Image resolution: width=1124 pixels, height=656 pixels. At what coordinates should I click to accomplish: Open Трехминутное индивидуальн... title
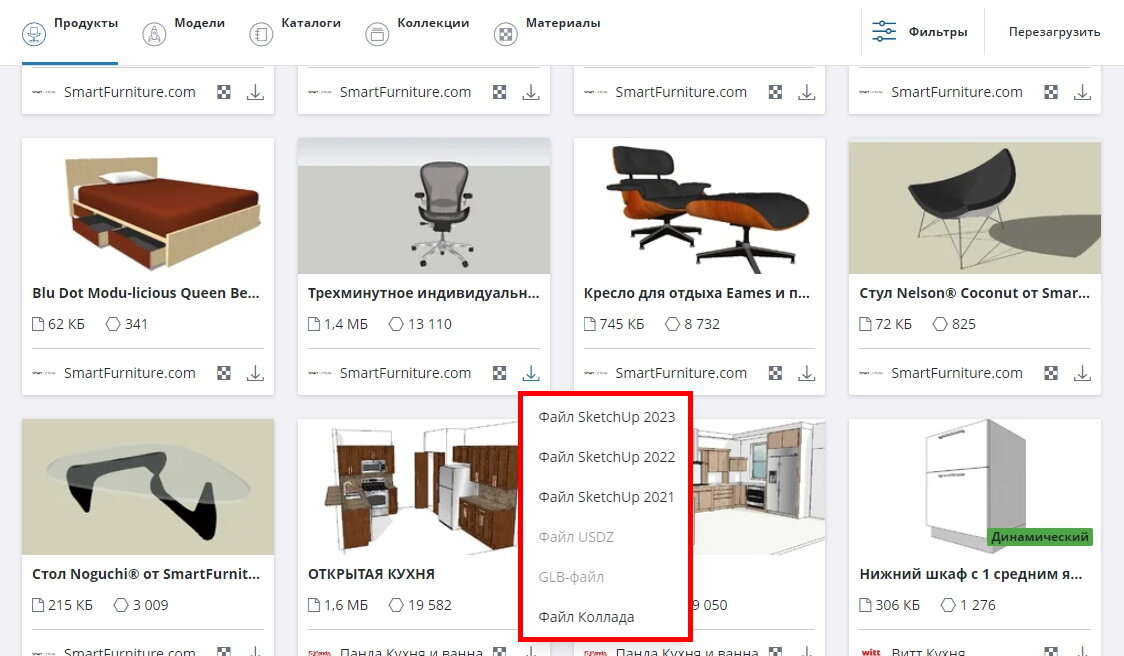(x=424, y=293)
